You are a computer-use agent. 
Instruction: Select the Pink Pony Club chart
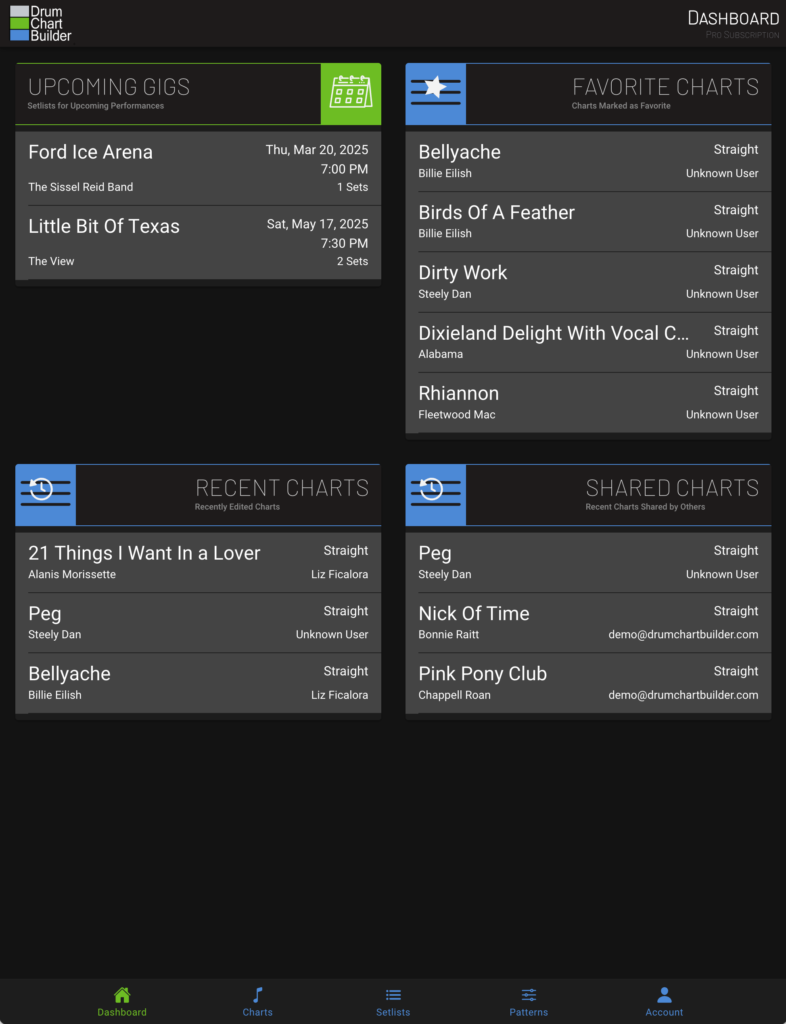[588, 682]
